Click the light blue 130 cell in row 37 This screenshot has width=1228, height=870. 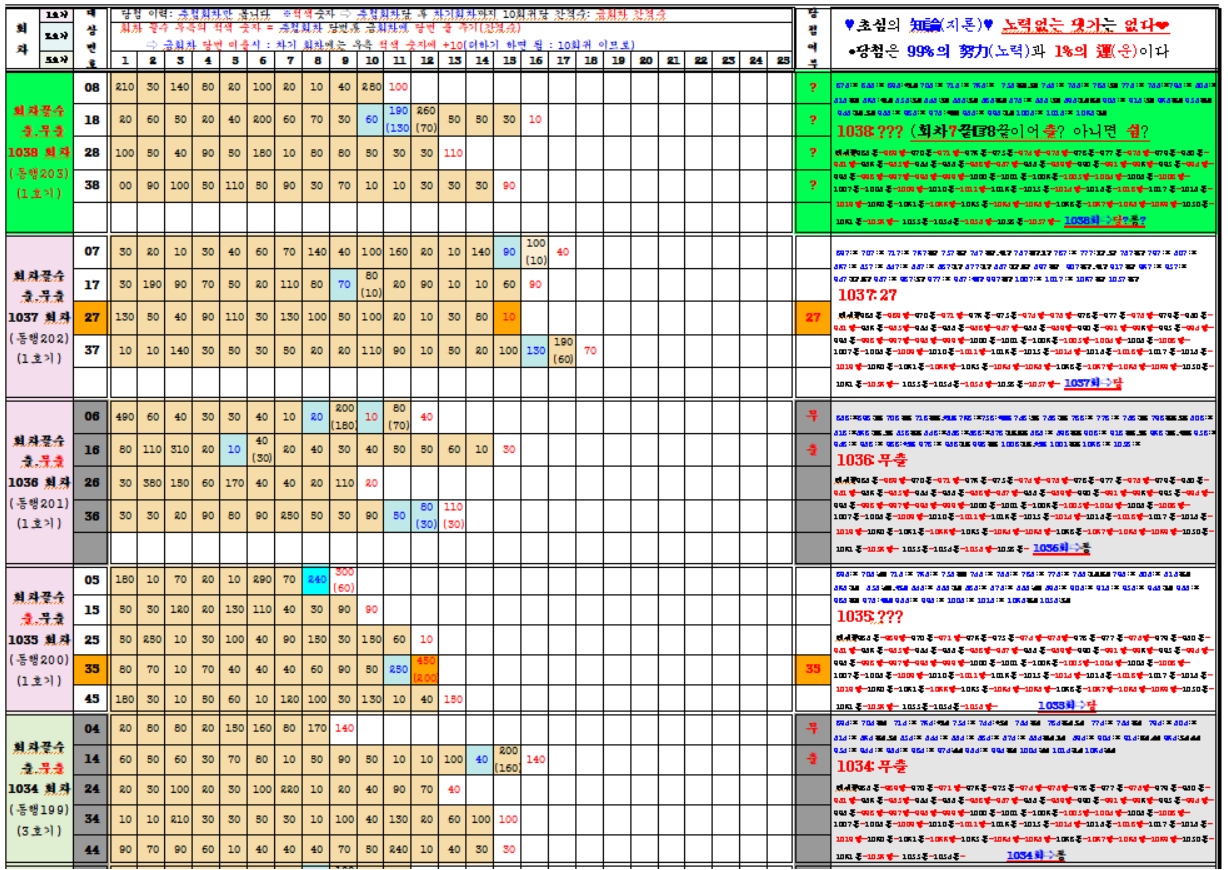pyautogui.click(x=536, y=350)
